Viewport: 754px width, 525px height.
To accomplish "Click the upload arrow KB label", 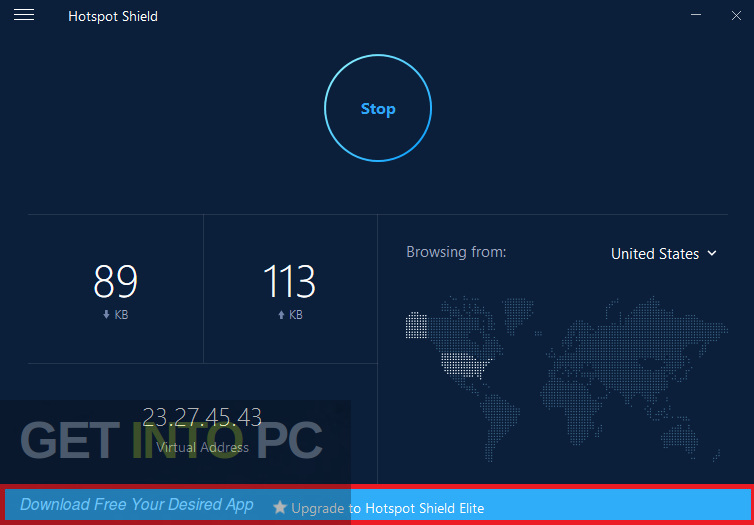I will (x=290, y=315).
